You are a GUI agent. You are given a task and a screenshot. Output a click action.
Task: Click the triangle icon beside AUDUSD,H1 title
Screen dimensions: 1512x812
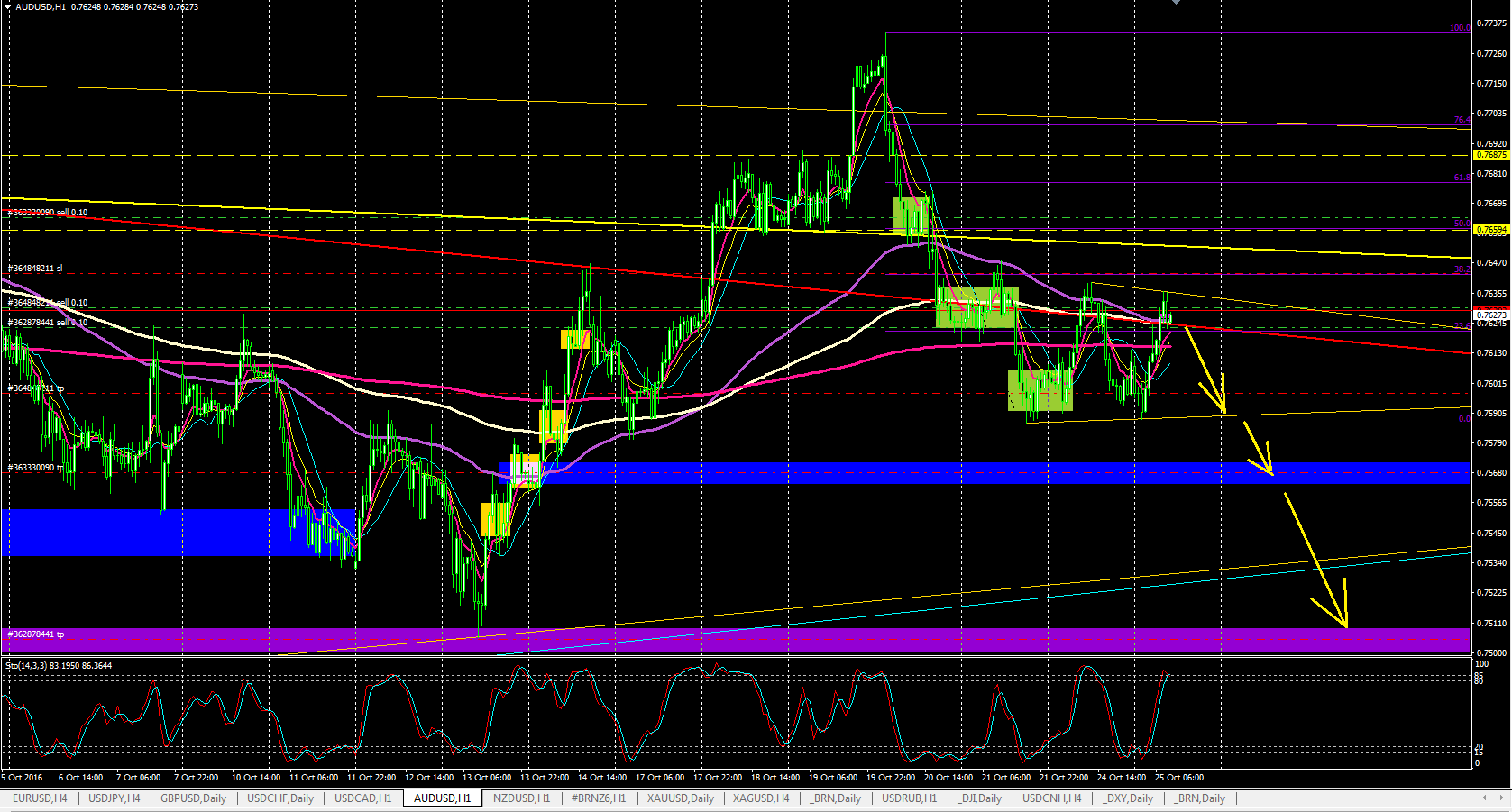tap(7, 6)
